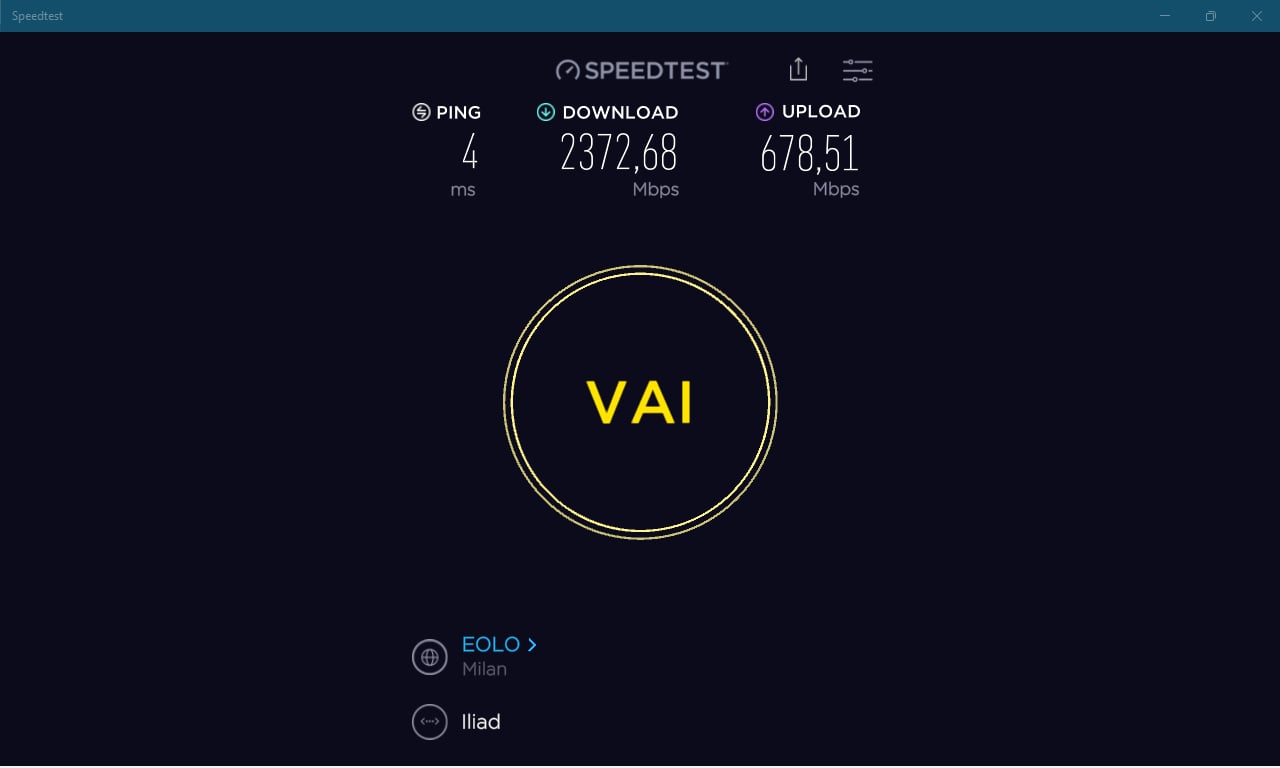
Task: Expand server selection chevron beside EOLO
Action: coord(532,645)
